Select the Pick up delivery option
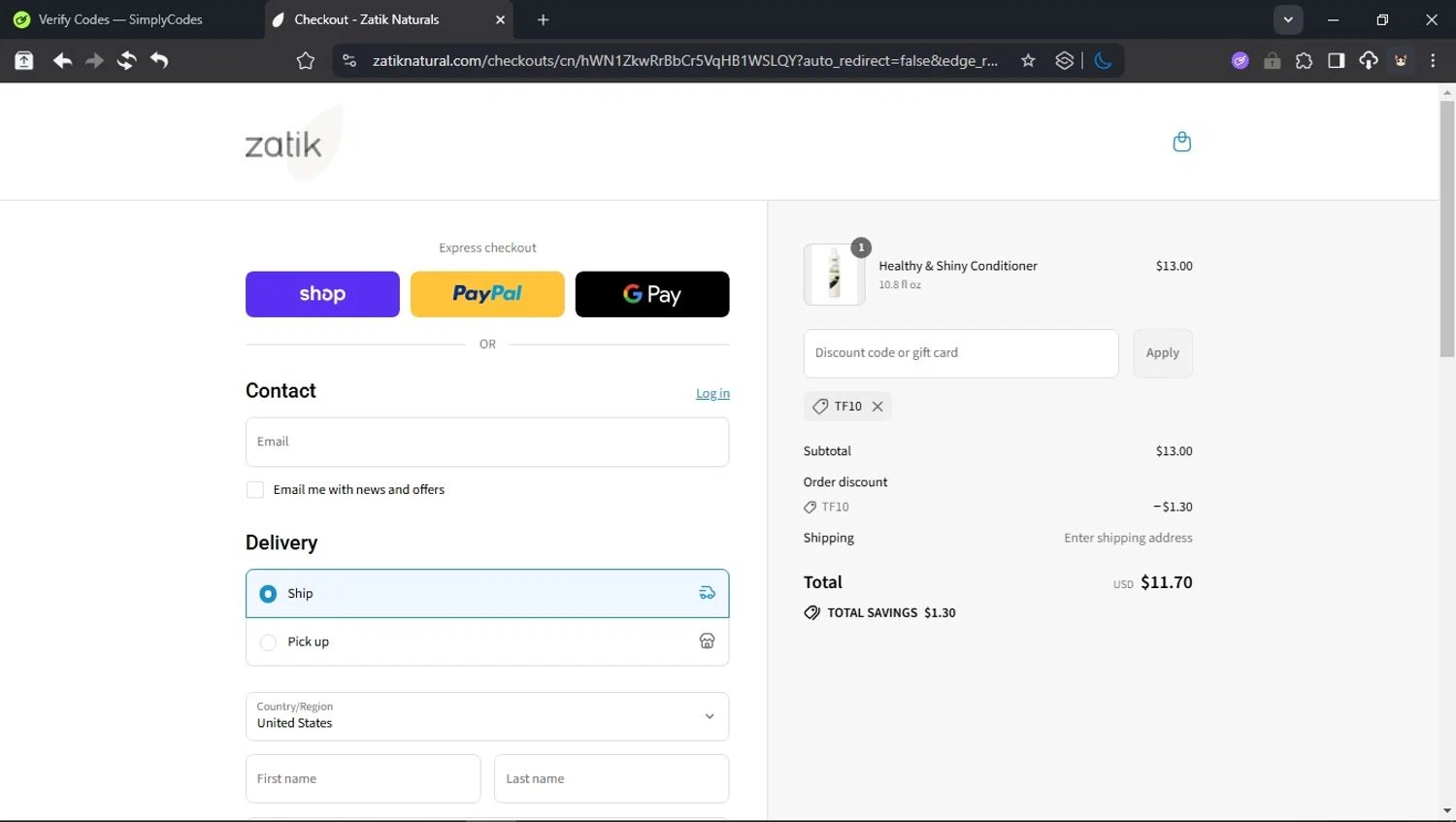The height and width of the screenshot is (822, 1456). pos(487,641)
